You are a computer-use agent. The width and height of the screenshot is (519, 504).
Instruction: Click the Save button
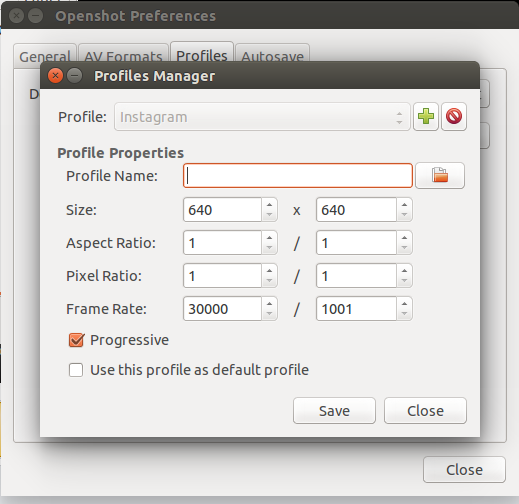click(334, 410)
